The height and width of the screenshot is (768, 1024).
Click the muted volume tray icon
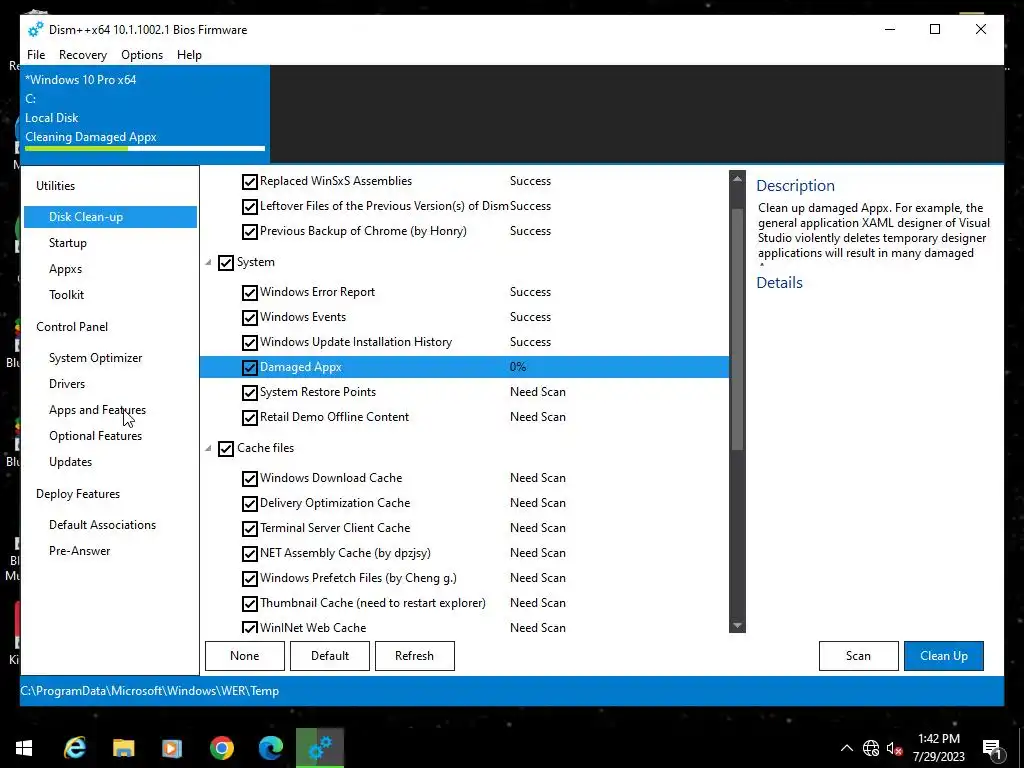point(895,748)
